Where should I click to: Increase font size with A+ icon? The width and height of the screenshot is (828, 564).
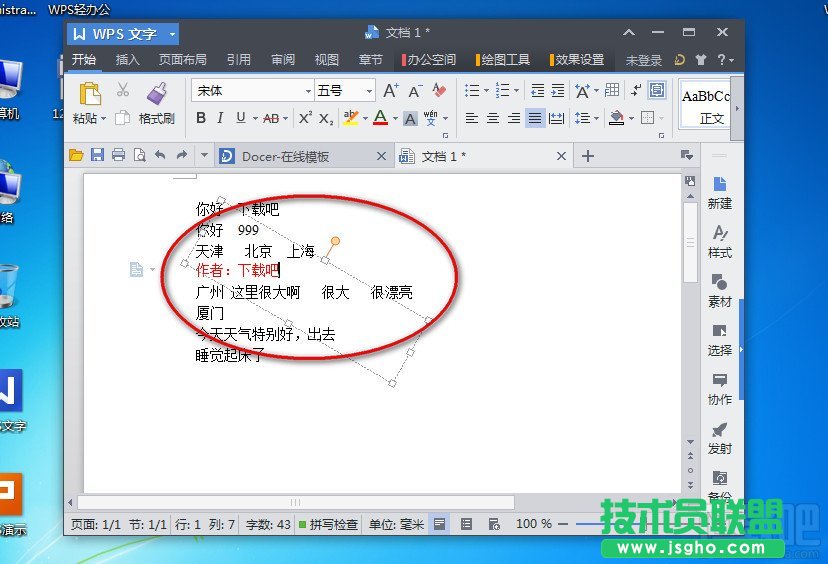click(x=391, y=91)
